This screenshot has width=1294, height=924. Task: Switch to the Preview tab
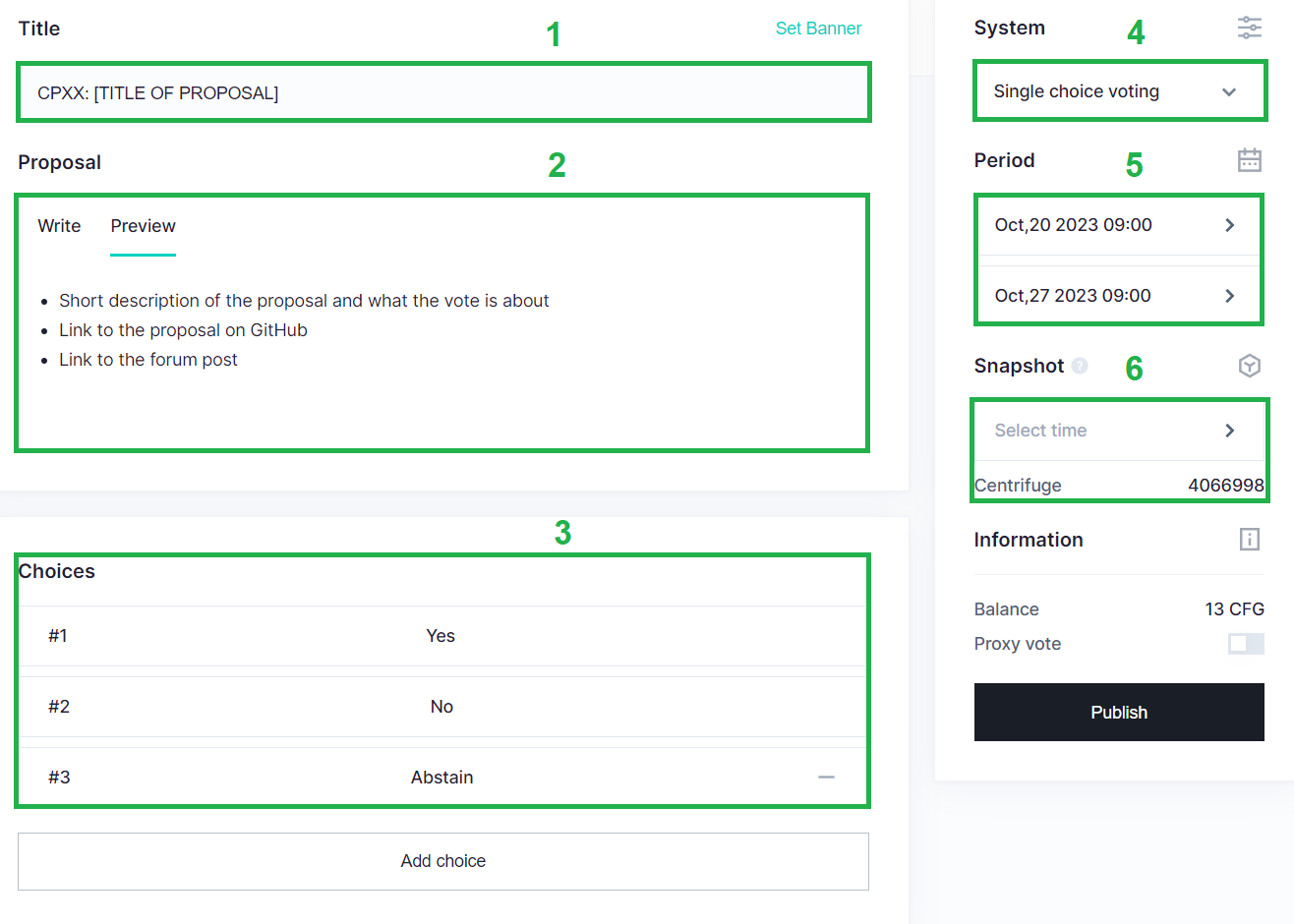(x=143, y=226)
